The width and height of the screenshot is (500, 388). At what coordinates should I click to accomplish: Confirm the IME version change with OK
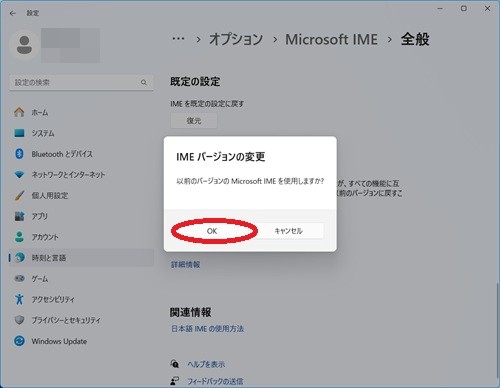[212, 231]
